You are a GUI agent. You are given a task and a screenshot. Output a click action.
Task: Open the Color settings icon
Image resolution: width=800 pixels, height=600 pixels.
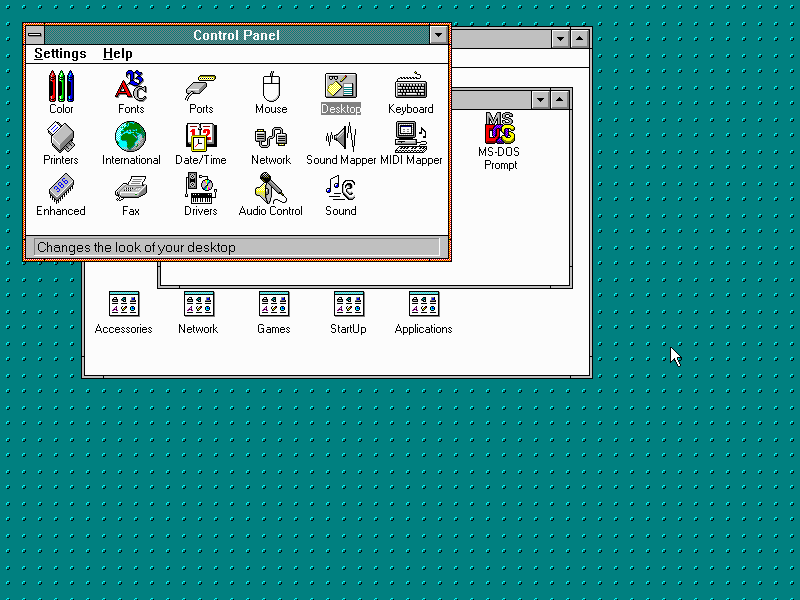tap(61, 86)
